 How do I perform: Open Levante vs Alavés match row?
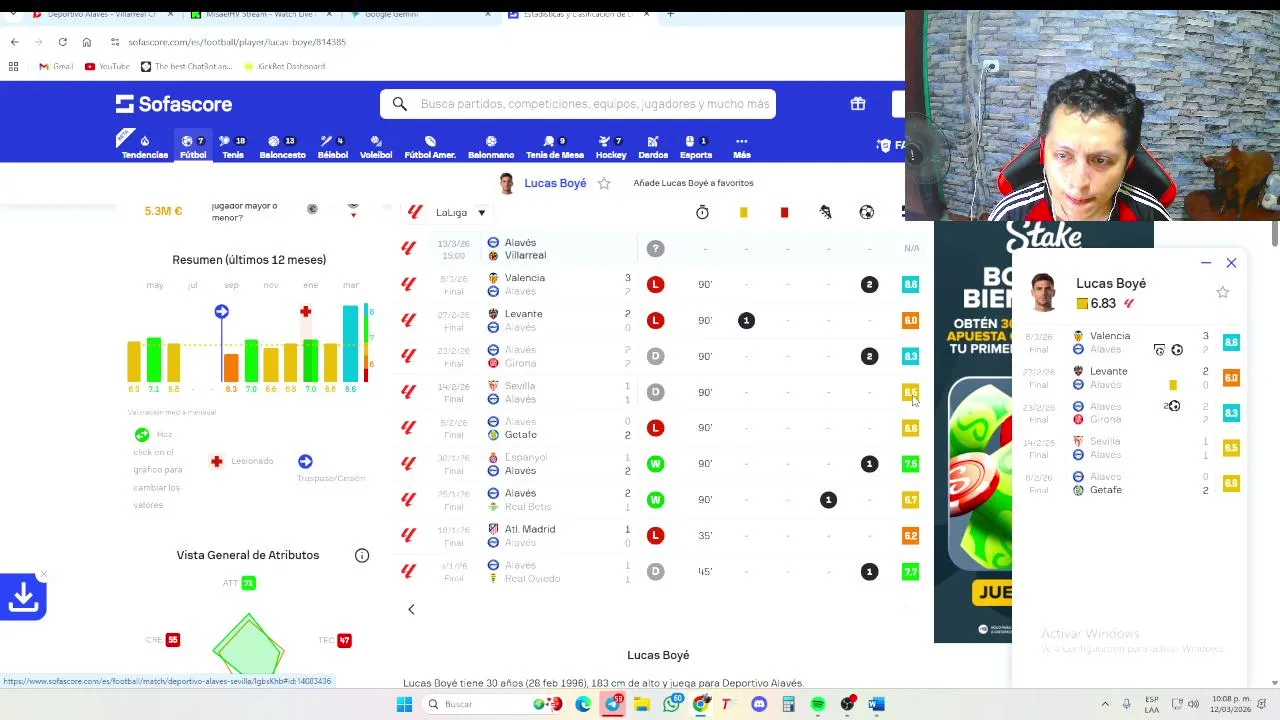pyautogui.click(x=660, y=320)
